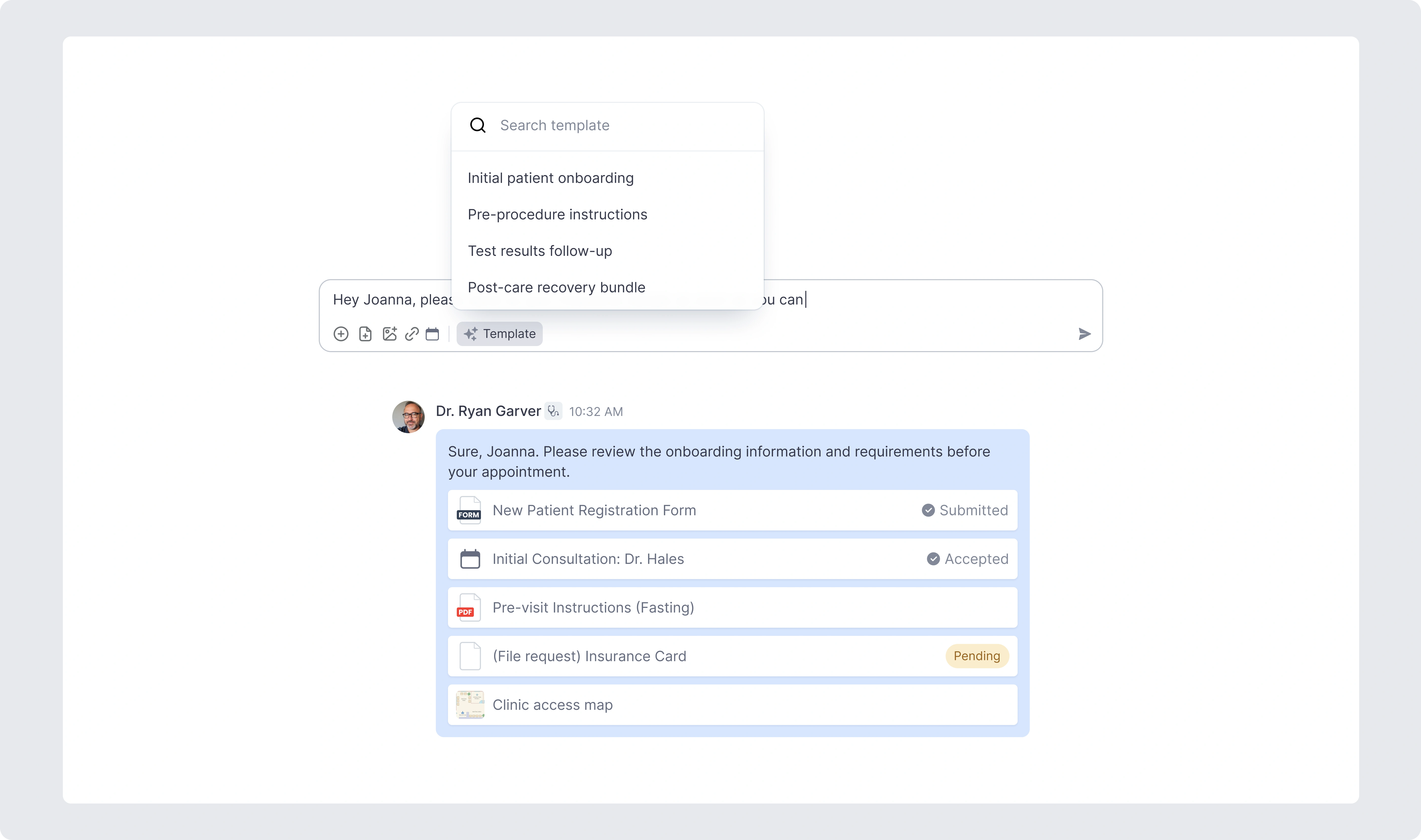Open the Clinic access map thumbnail
Viewport: 1421px width, 840px height.
tap(470, 705)
